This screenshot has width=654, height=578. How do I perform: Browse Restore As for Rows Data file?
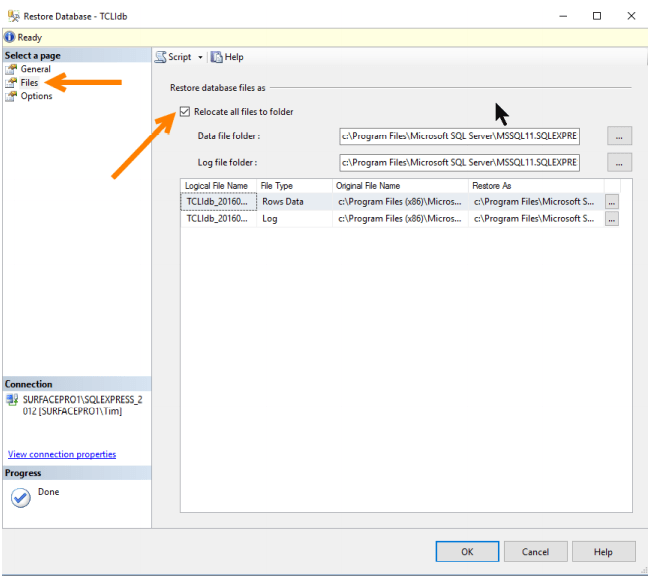pyautogui.click(x=611, y=201)
